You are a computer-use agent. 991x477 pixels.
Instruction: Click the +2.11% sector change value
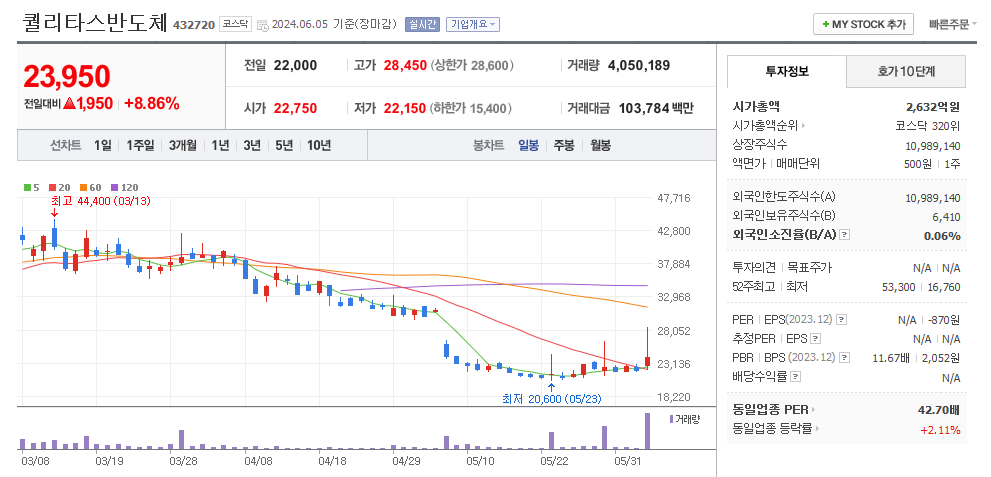coord(940,430)
